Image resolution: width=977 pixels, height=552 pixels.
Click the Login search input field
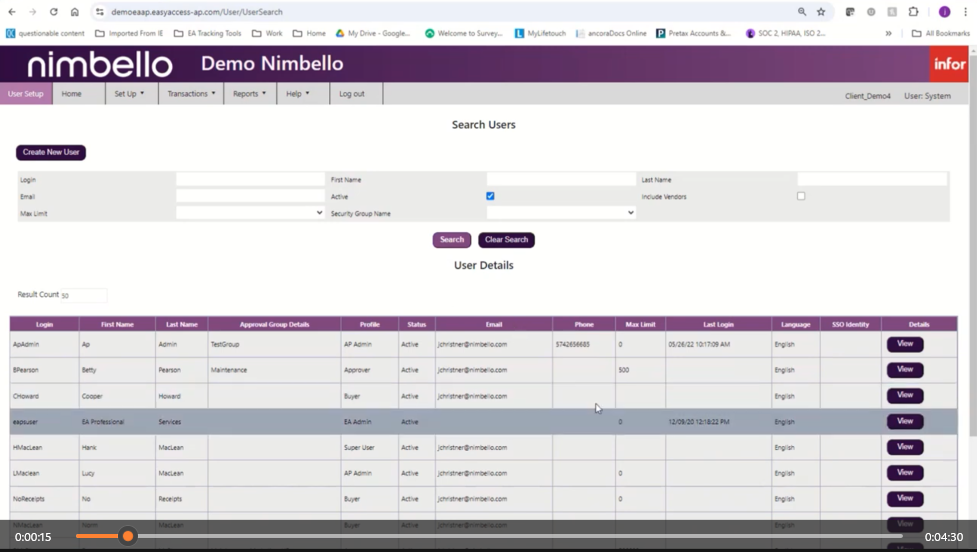[250, 179]
